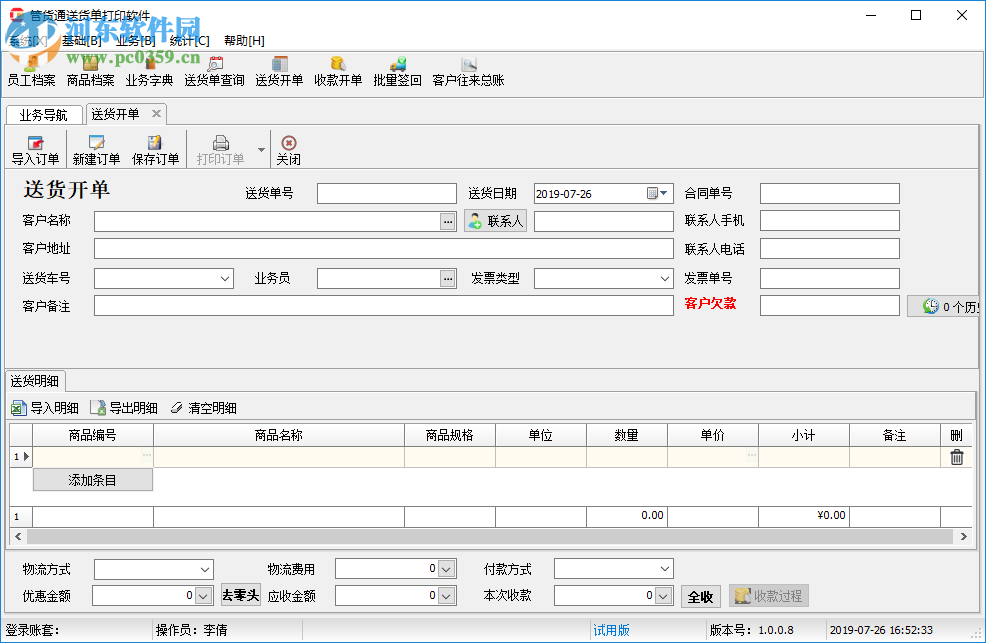
Task: Click the 全收 button
Action: (701, 596)
